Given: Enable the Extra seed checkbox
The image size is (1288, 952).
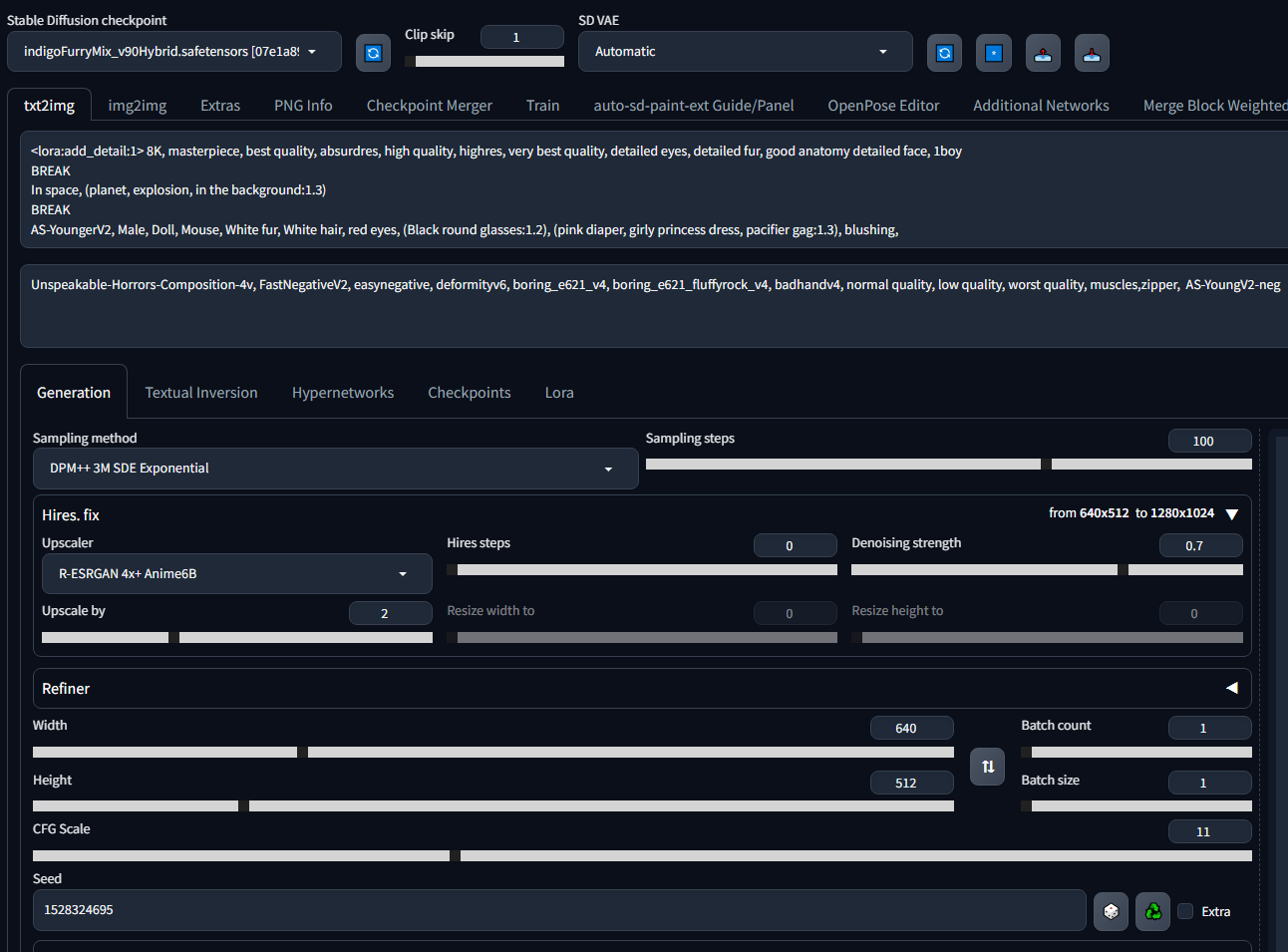Looking at the screenshot, I should [1185, 911].
